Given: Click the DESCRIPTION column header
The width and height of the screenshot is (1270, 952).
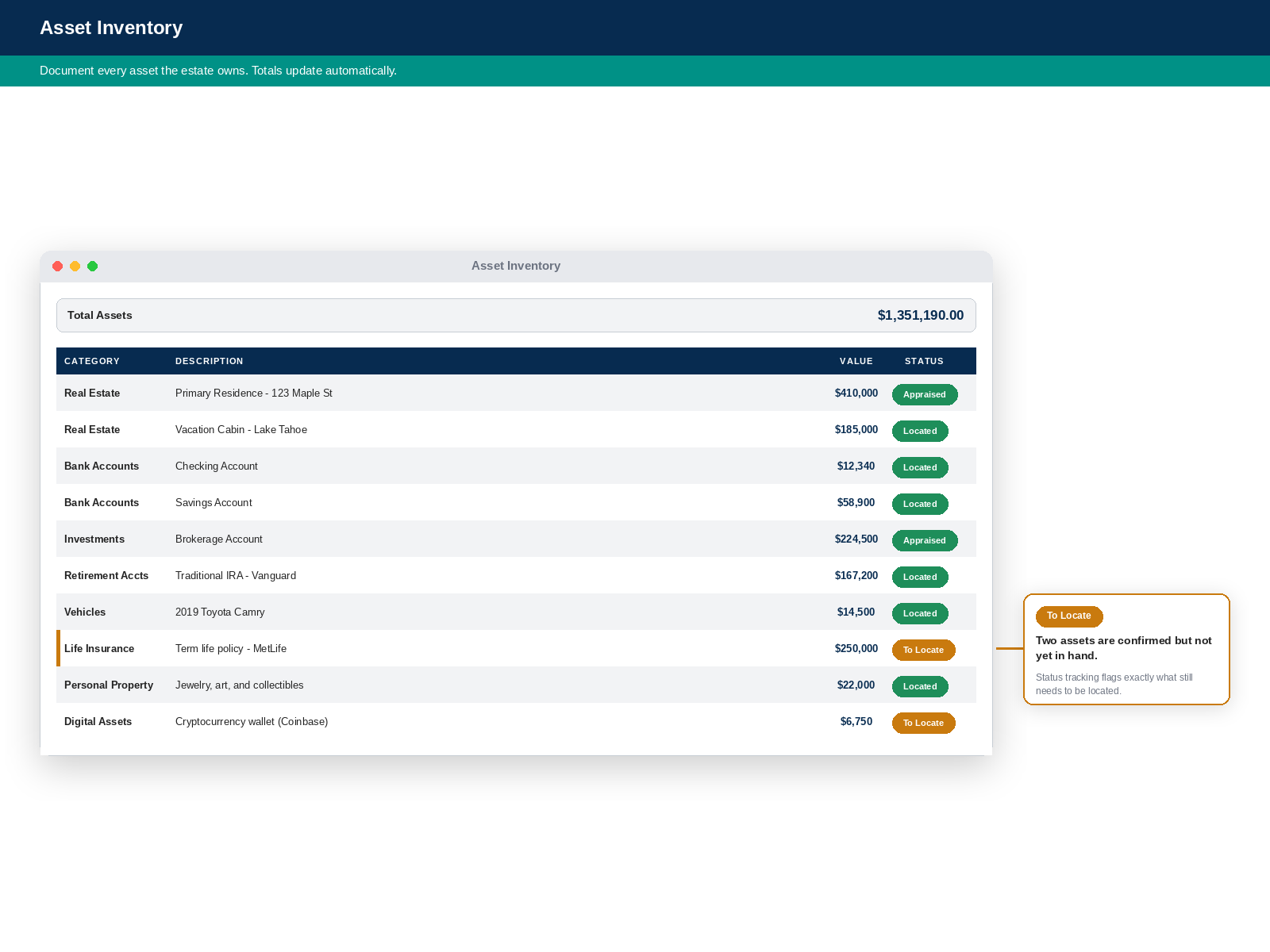Looking at the screenshot, I should (x=210, y=361).
